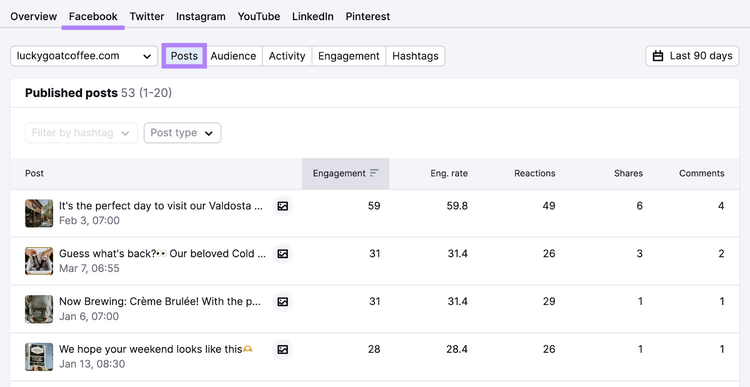Click the engagement rate value 59.8
The width and height of the screenshot is (750, 387).
457,206
